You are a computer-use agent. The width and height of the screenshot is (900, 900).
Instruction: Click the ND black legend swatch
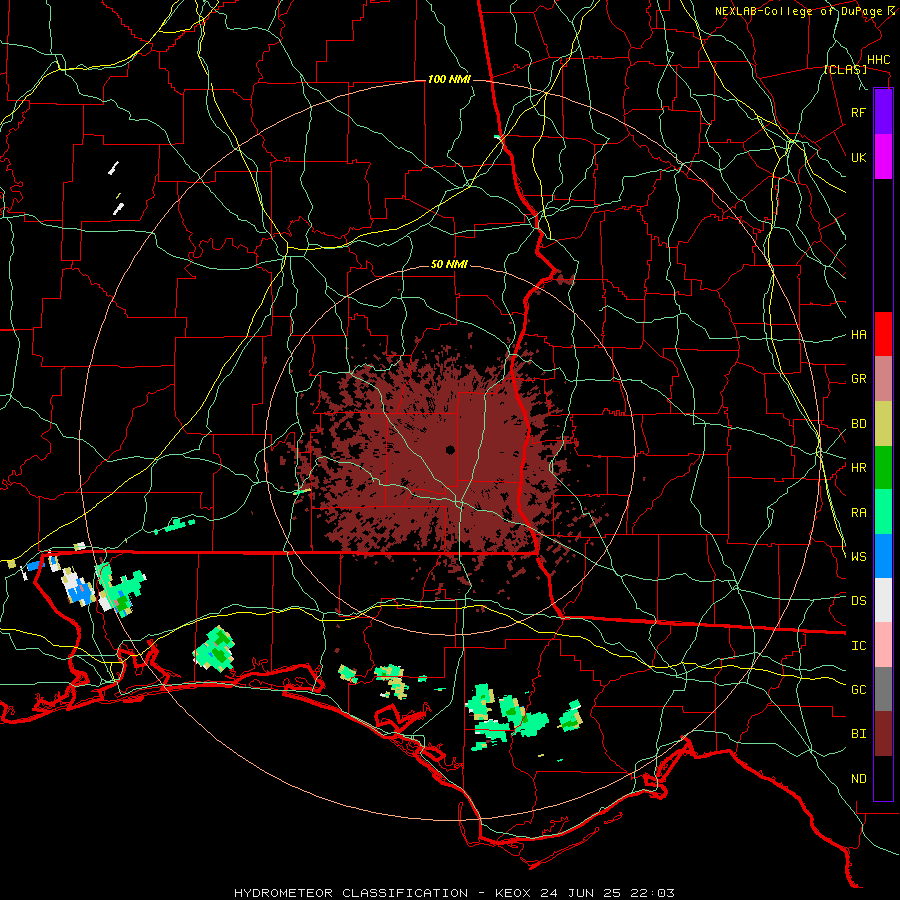coord(883,778)
